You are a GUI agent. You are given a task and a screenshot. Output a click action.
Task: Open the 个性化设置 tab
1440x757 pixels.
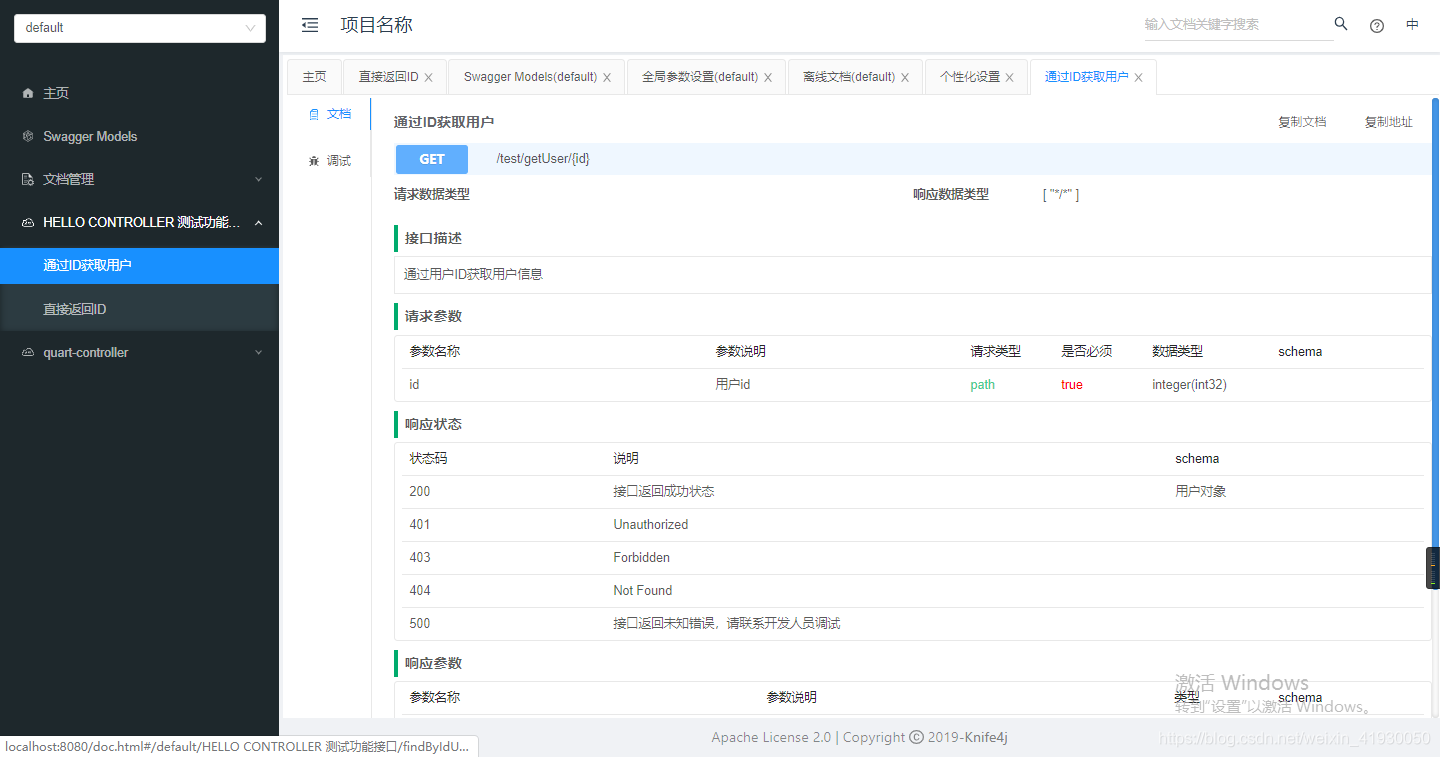pos(968,75)
